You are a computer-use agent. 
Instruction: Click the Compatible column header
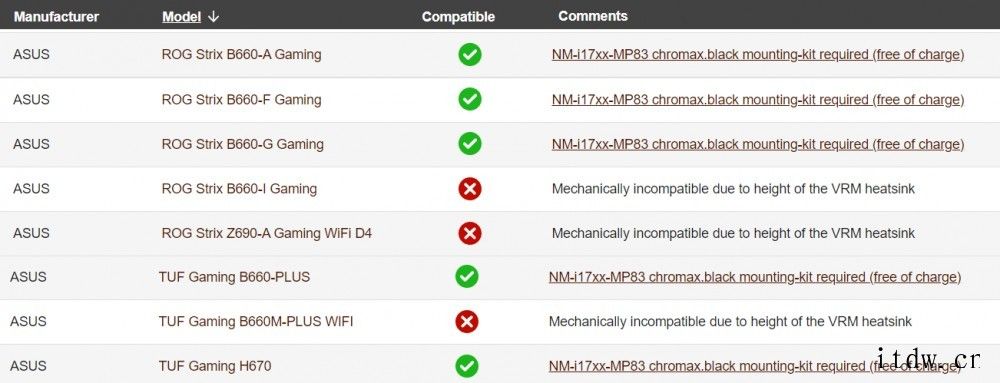(x=458, y=17)
